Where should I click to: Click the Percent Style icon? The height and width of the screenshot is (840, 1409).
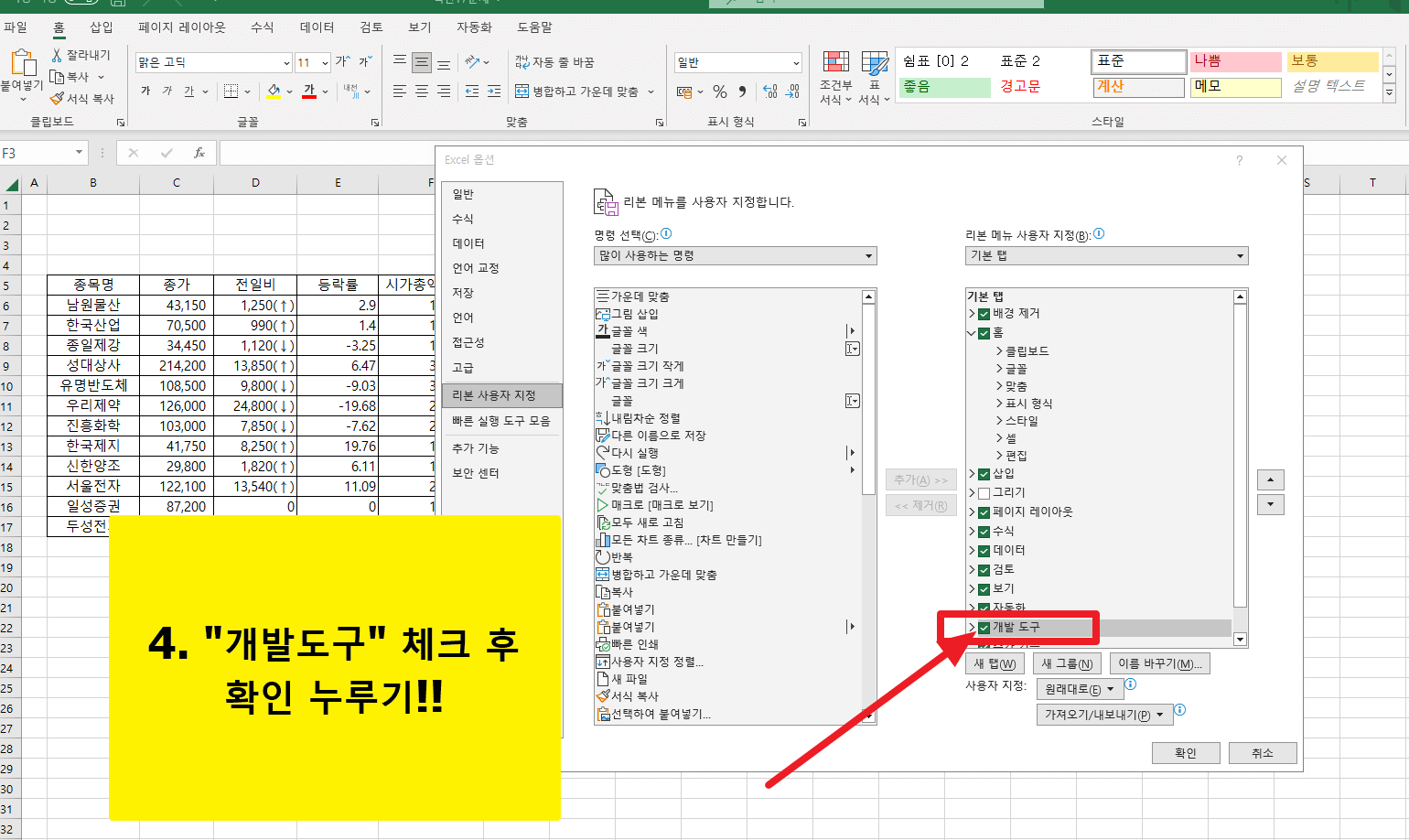(x=719, y=92)
